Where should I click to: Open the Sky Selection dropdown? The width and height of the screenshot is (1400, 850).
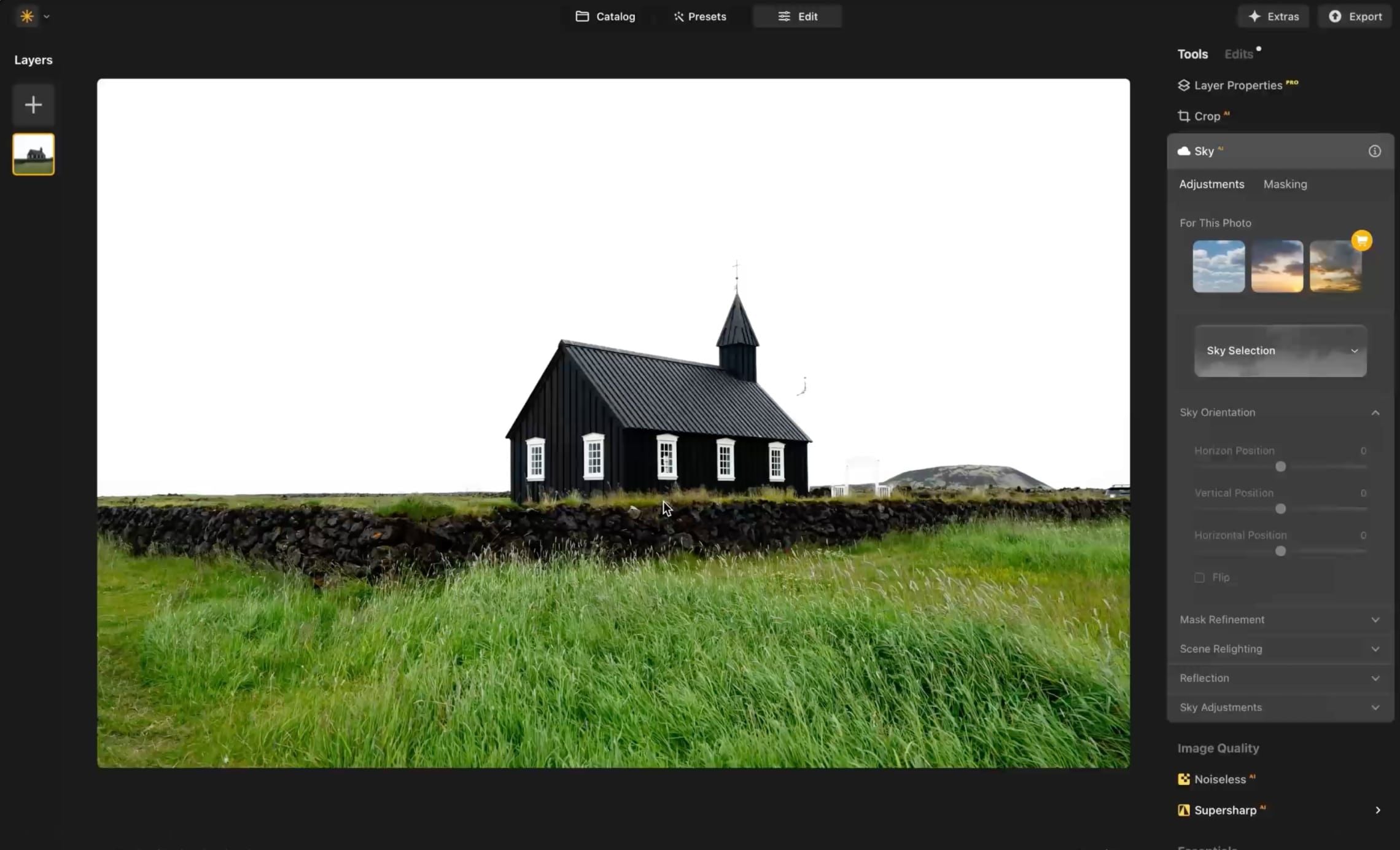1279,351
